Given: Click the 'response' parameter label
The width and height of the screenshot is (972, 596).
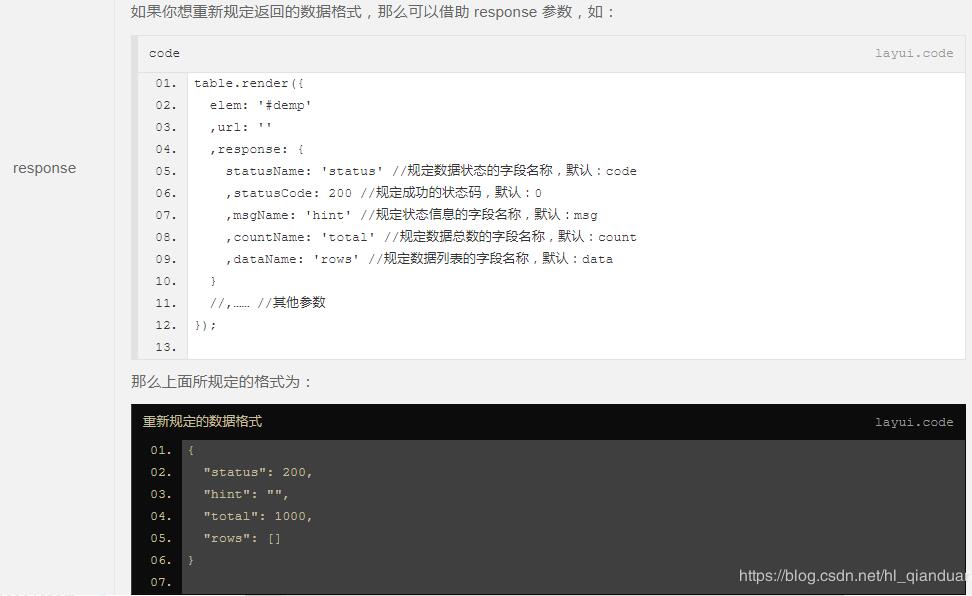Looking at the screenshot, I should click(x=45, y=168).
